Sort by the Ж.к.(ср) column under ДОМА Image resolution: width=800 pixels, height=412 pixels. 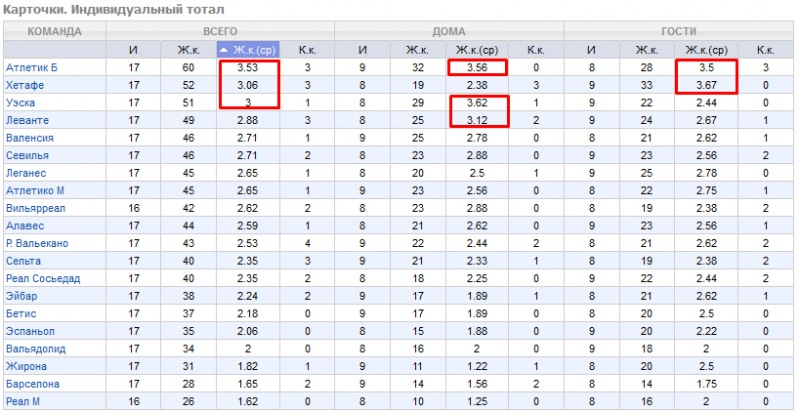tap(477, 50)
